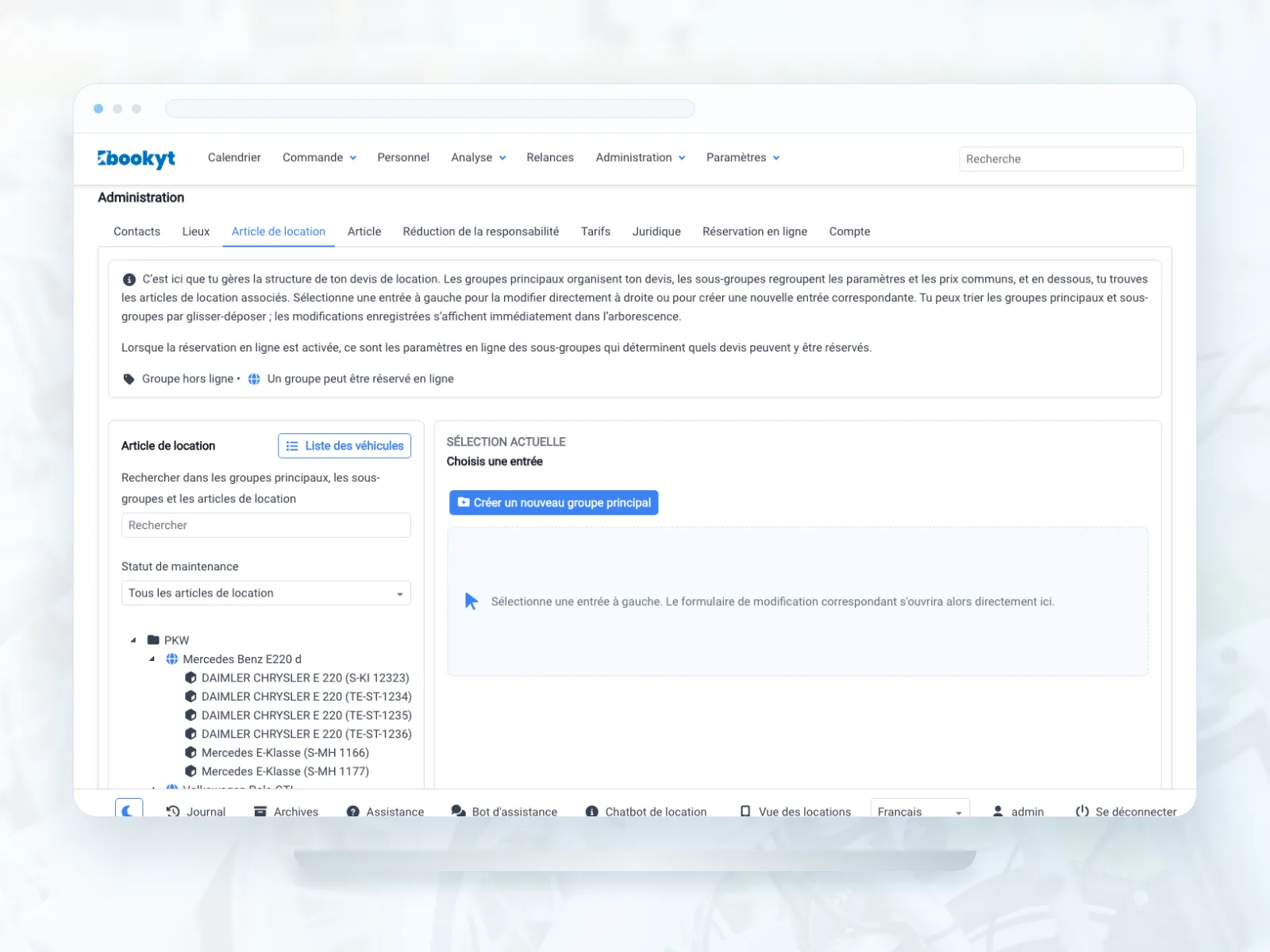Click the PKW folder icon
Viewport: 1270px width, 952px height.
click(153, 640)
